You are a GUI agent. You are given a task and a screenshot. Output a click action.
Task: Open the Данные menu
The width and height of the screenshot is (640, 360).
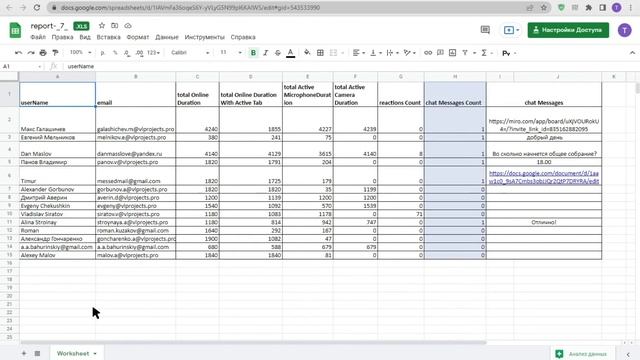pos(167,37)
